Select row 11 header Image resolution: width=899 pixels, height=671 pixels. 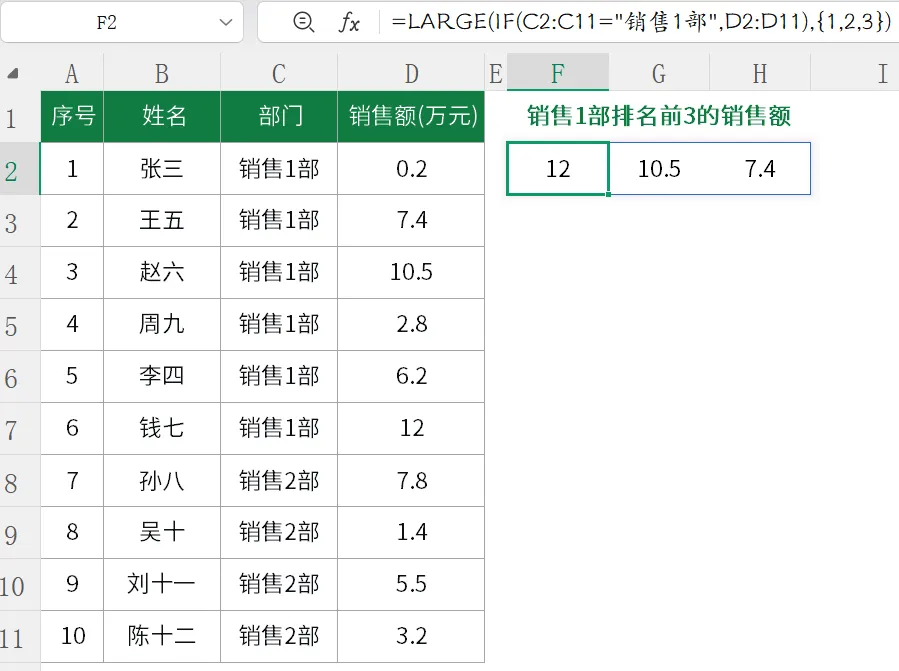[19, 637]
